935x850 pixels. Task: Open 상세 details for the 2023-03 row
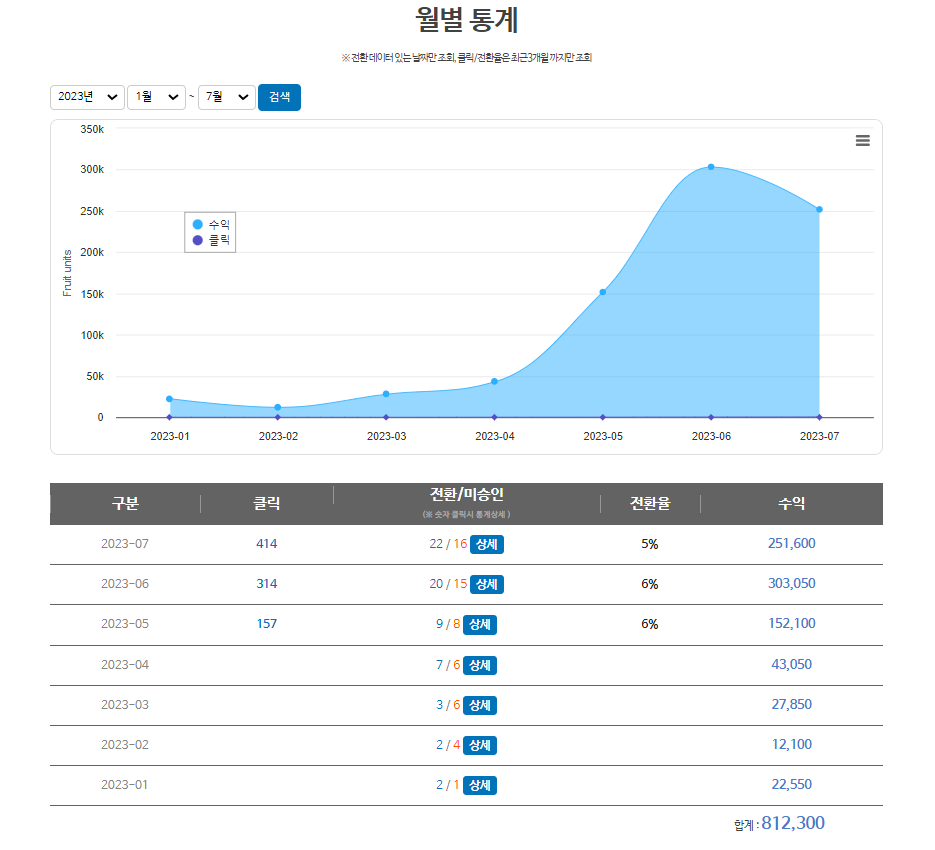478,705
